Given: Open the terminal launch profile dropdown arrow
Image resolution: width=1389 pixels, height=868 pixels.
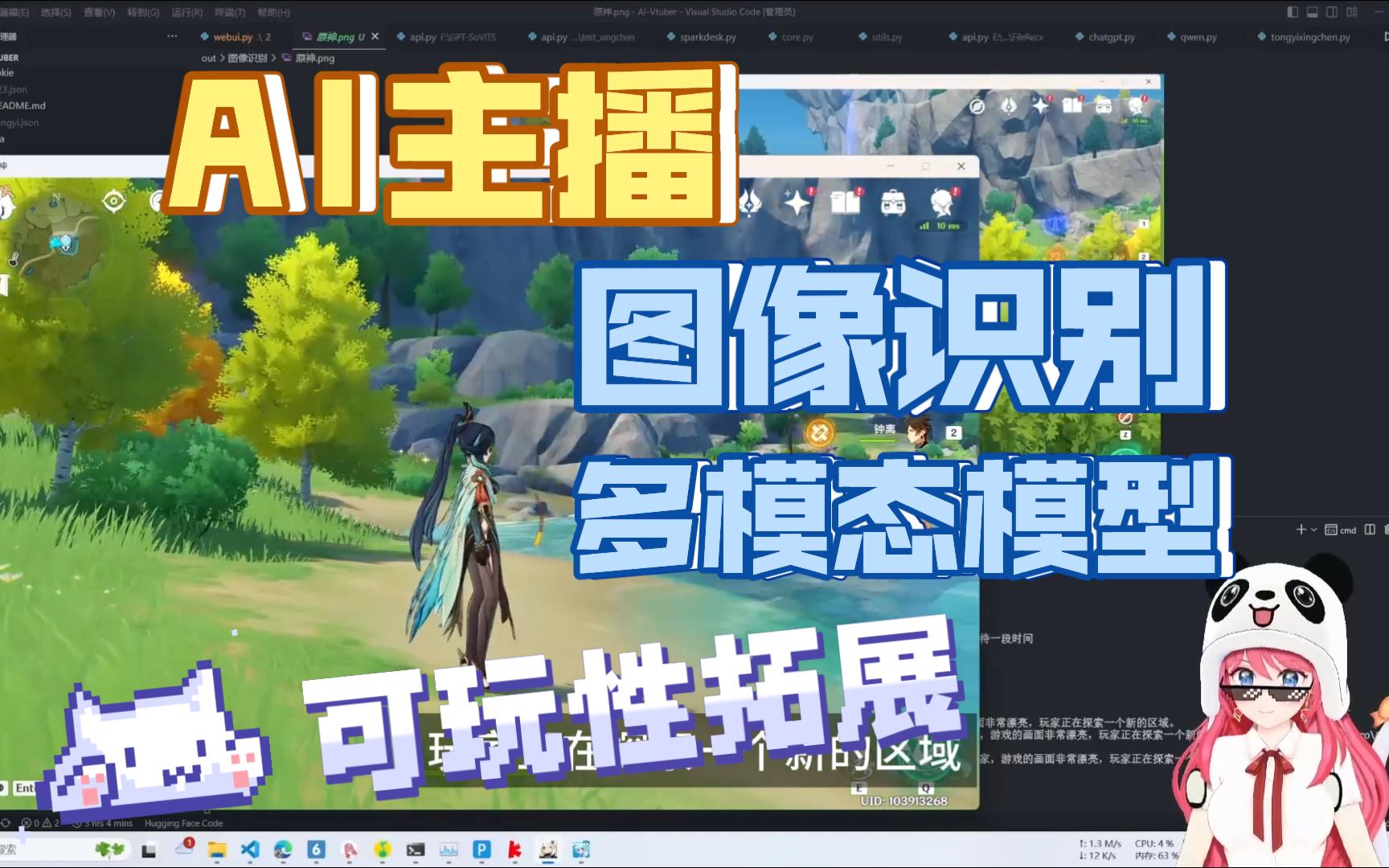Looking at the screenshot, I should 1314,530.
